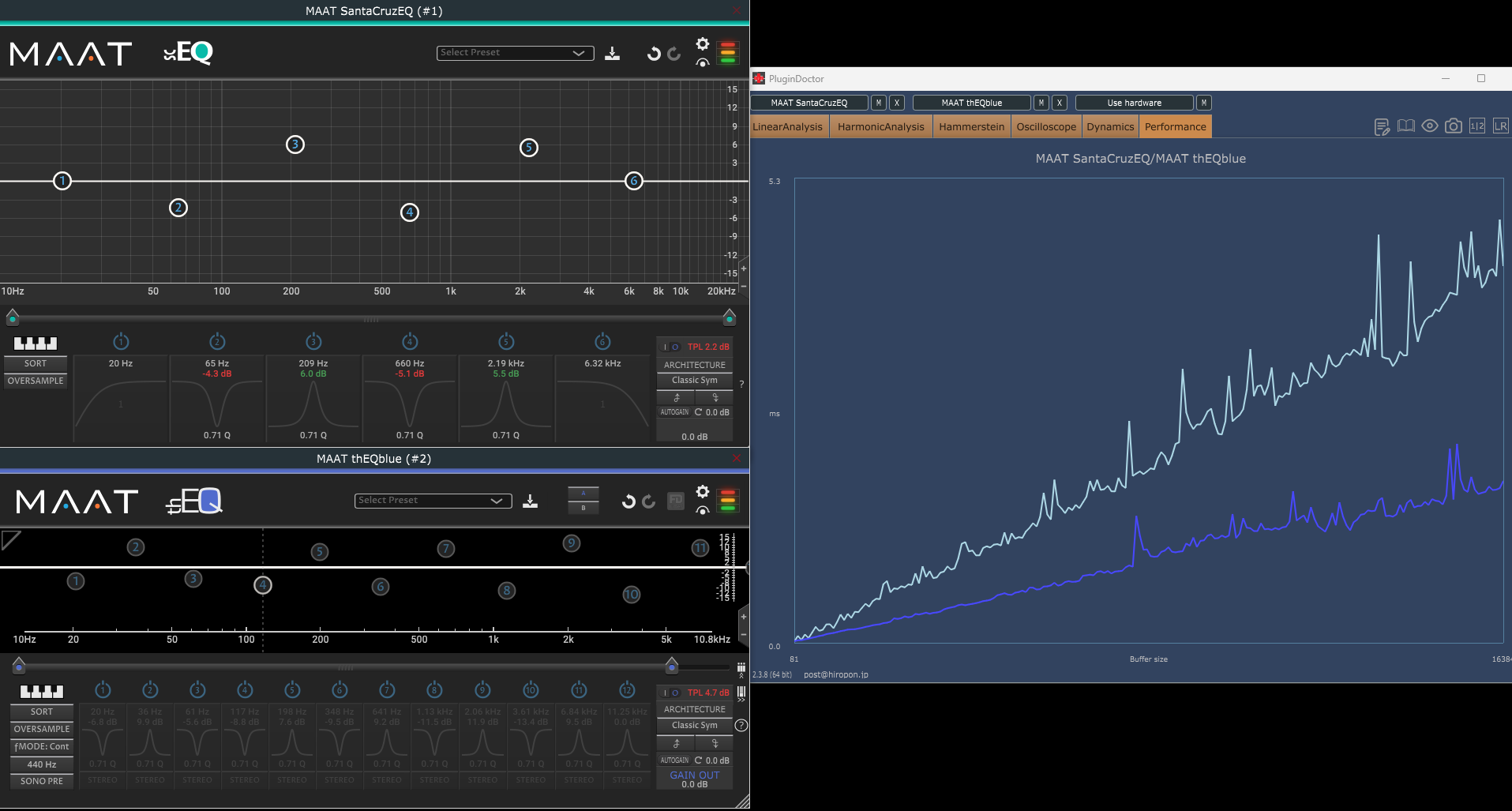Toggle thEQblue band 12 power
1512x811 pixels.
(x=627, y=689)
